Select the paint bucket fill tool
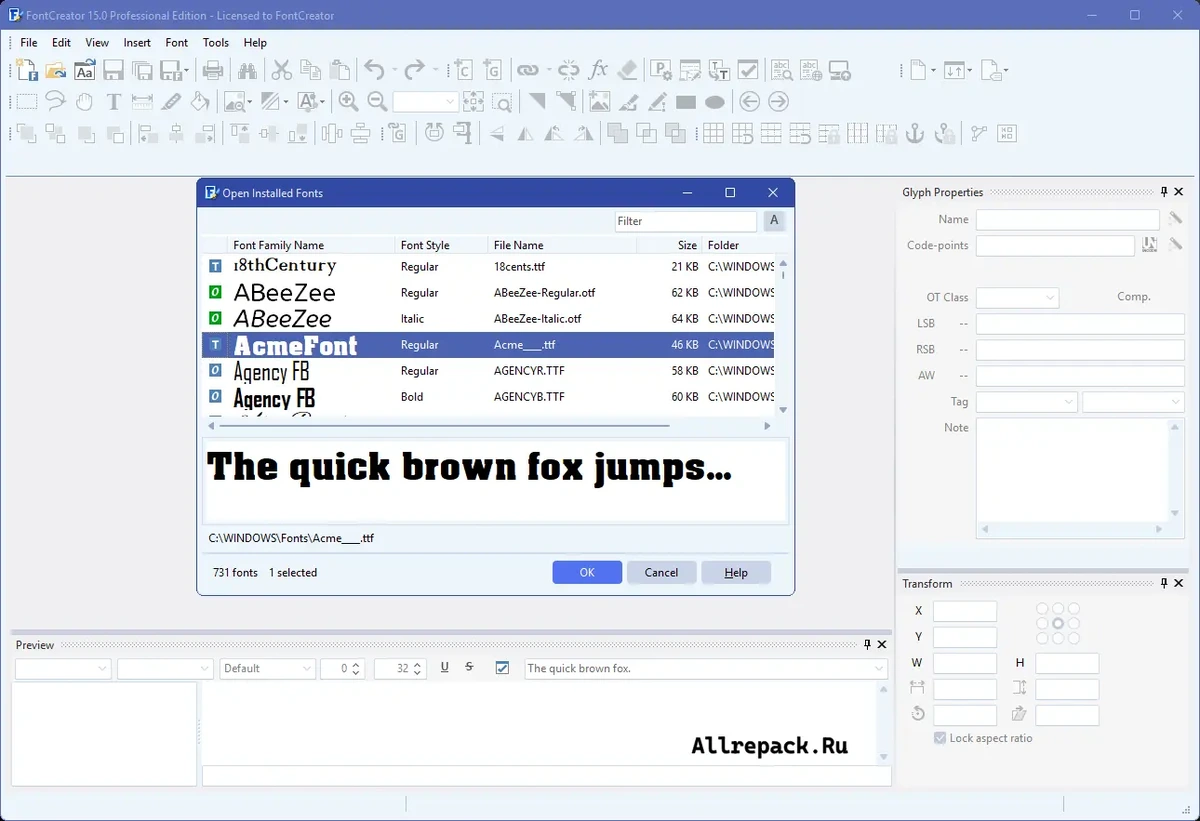The image size is (1200, 821). (x=200, y=102)
